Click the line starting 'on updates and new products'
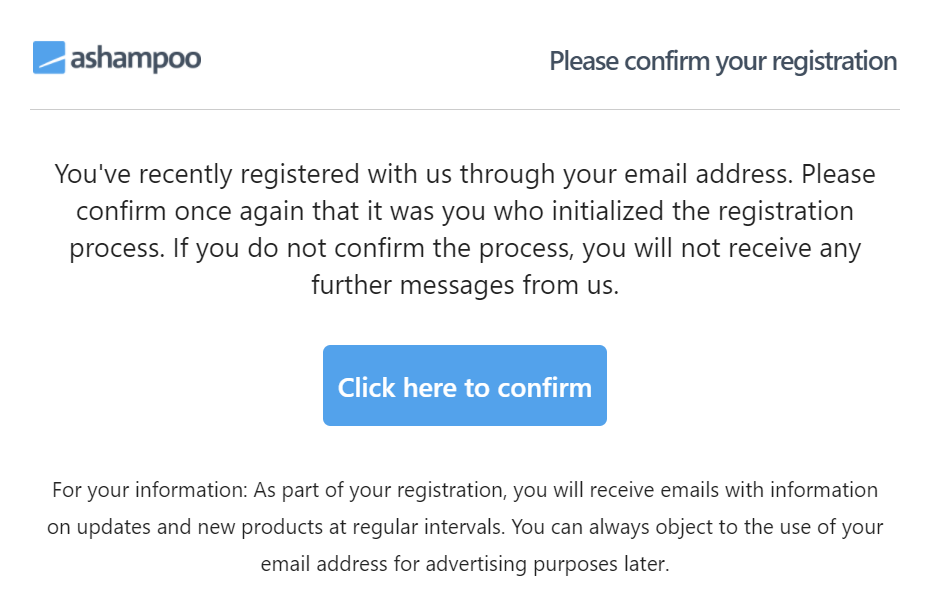The width and height of the screenshot is (951, 604). [x=465, y=527]
